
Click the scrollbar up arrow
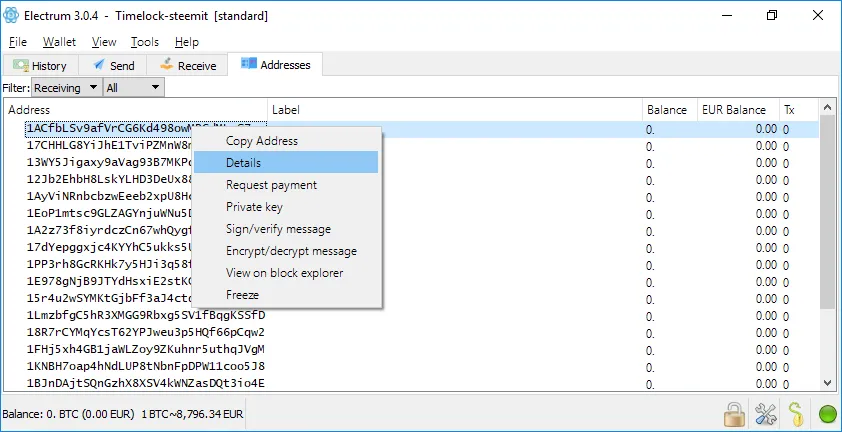coord(828,107)
